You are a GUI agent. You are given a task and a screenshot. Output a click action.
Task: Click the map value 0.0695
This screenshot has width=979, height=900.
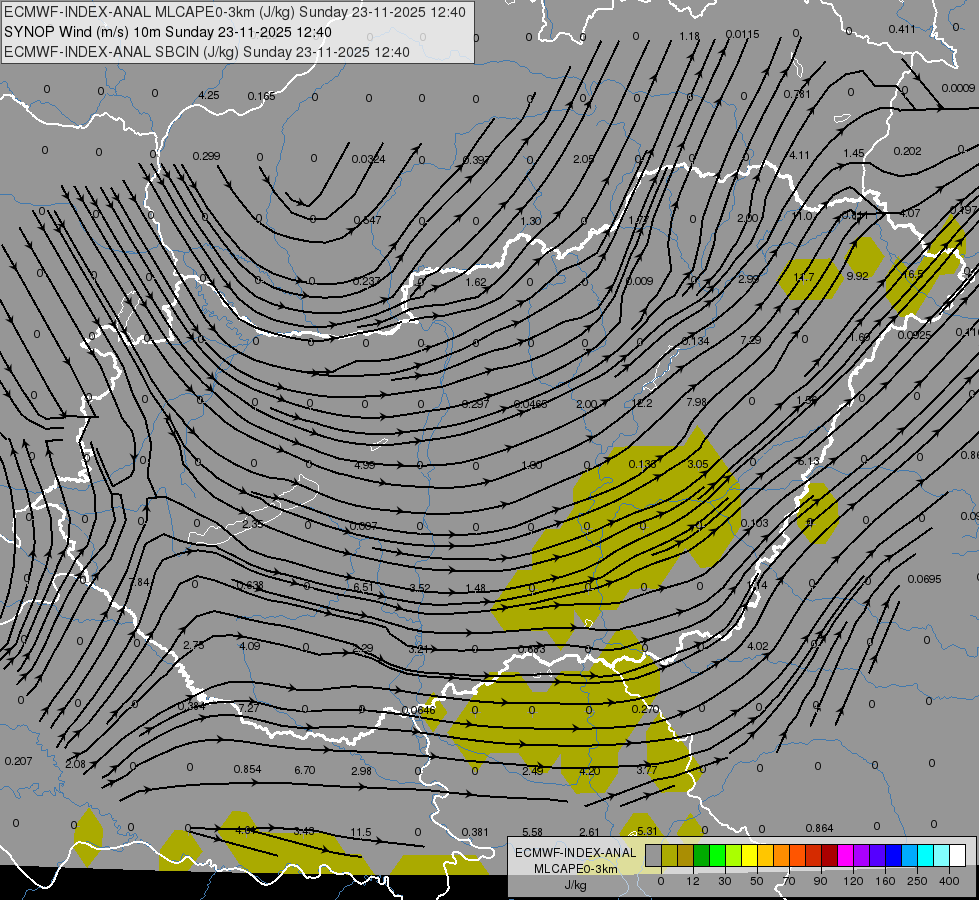click(x=925, y=580)
